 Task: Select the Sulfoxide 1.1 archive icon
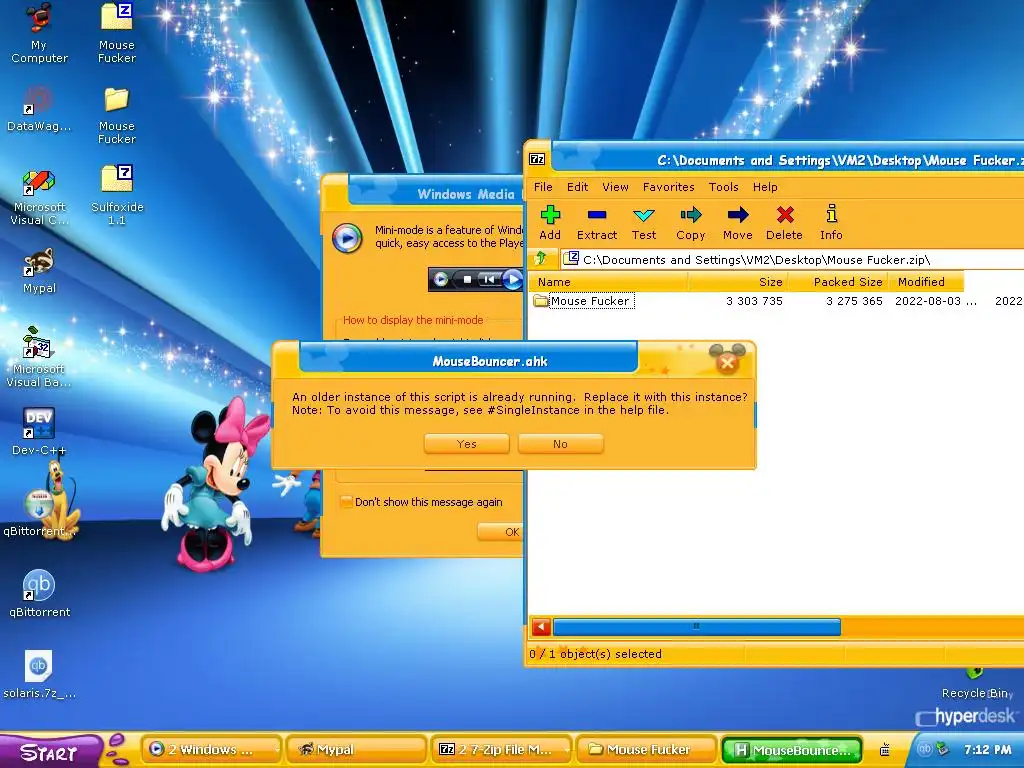tap(117, 195)
